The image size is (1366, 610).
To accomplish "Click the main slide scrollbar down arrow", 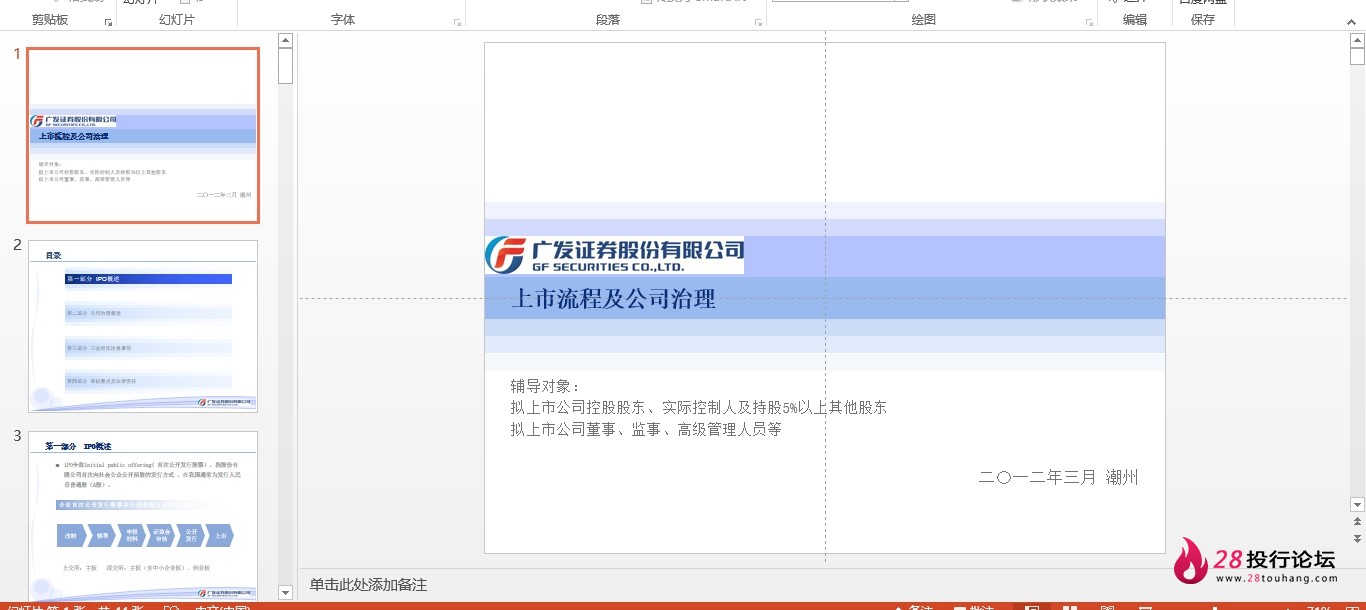I will point(1357,505).
